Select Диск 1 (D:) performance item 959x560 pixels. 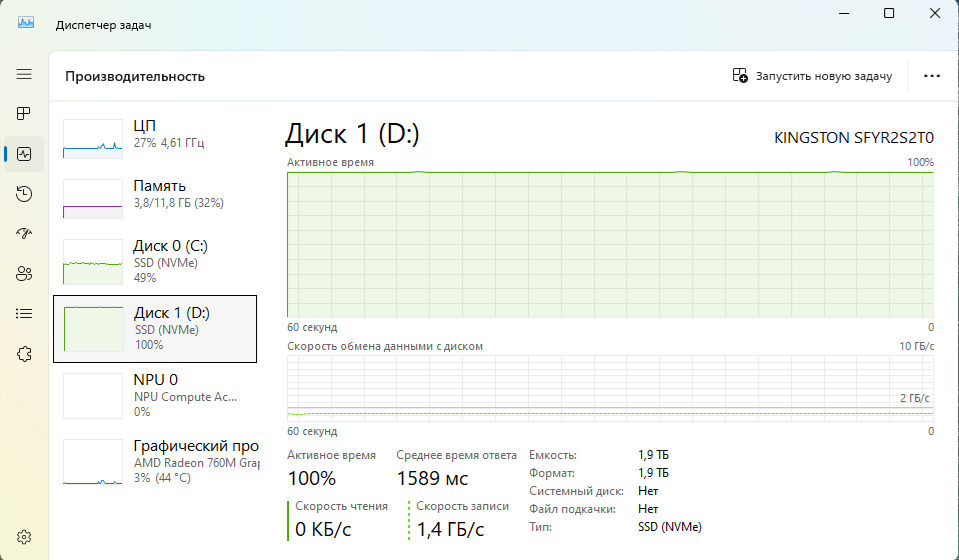pos(155,329)
